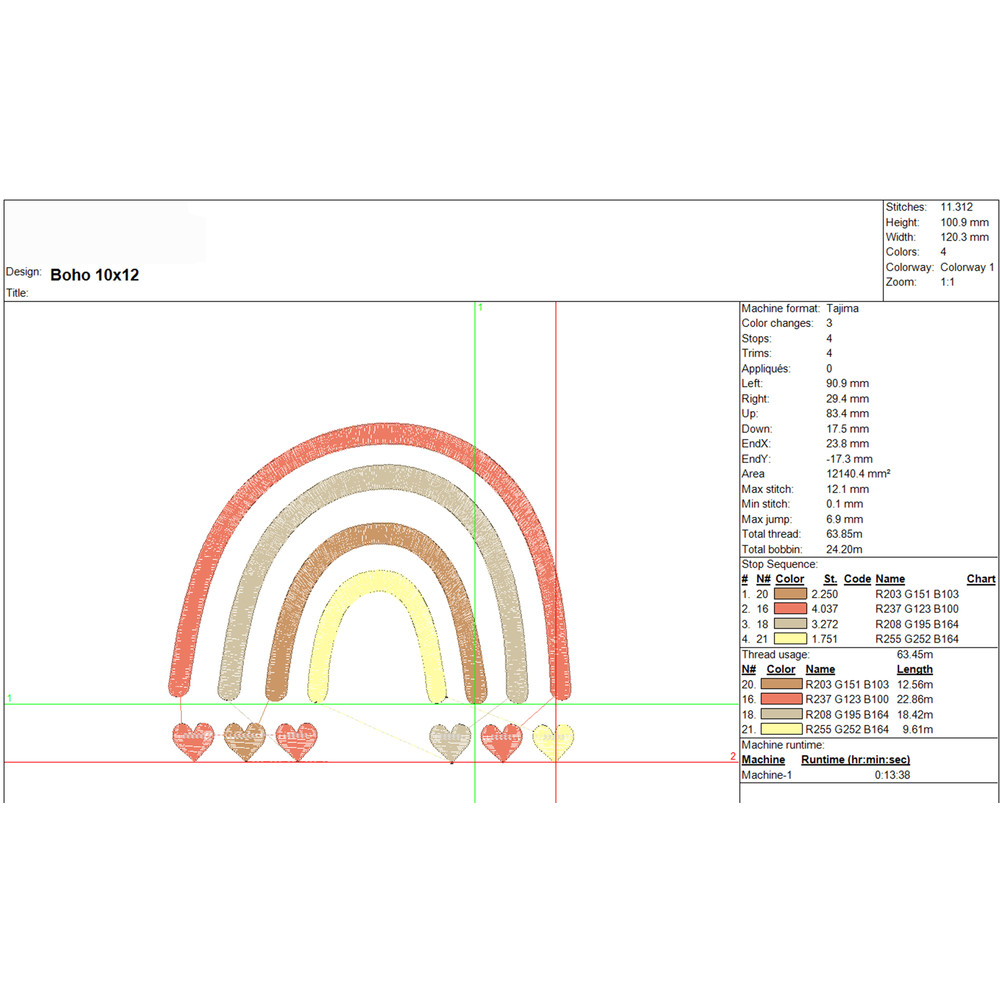Select the beige heart in the design preview

pyautogui.click(x=450, y=742)
